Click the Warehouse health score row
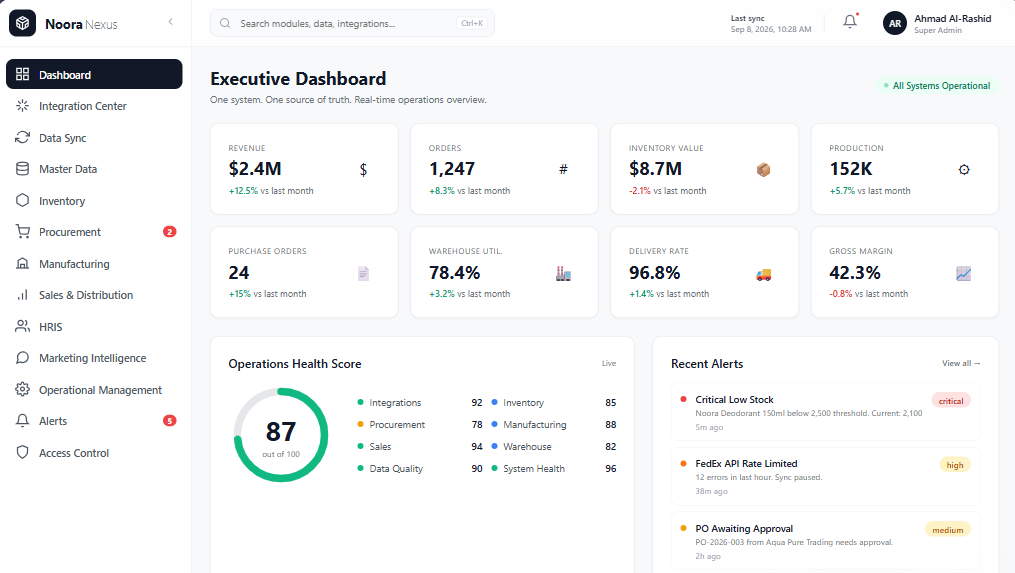The image size is (1015, 573). 553,447
